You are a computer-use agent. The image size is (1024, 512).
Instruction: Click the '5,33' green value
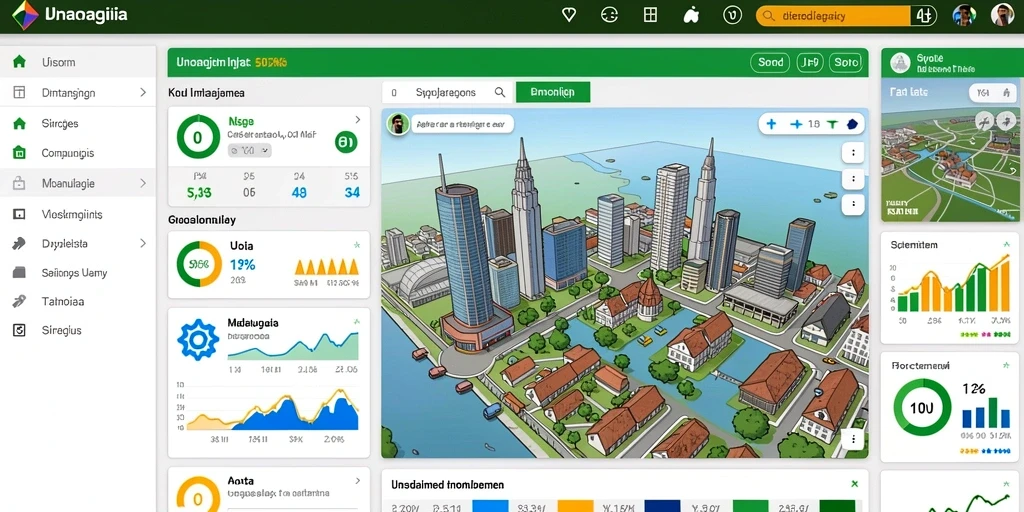199,193
